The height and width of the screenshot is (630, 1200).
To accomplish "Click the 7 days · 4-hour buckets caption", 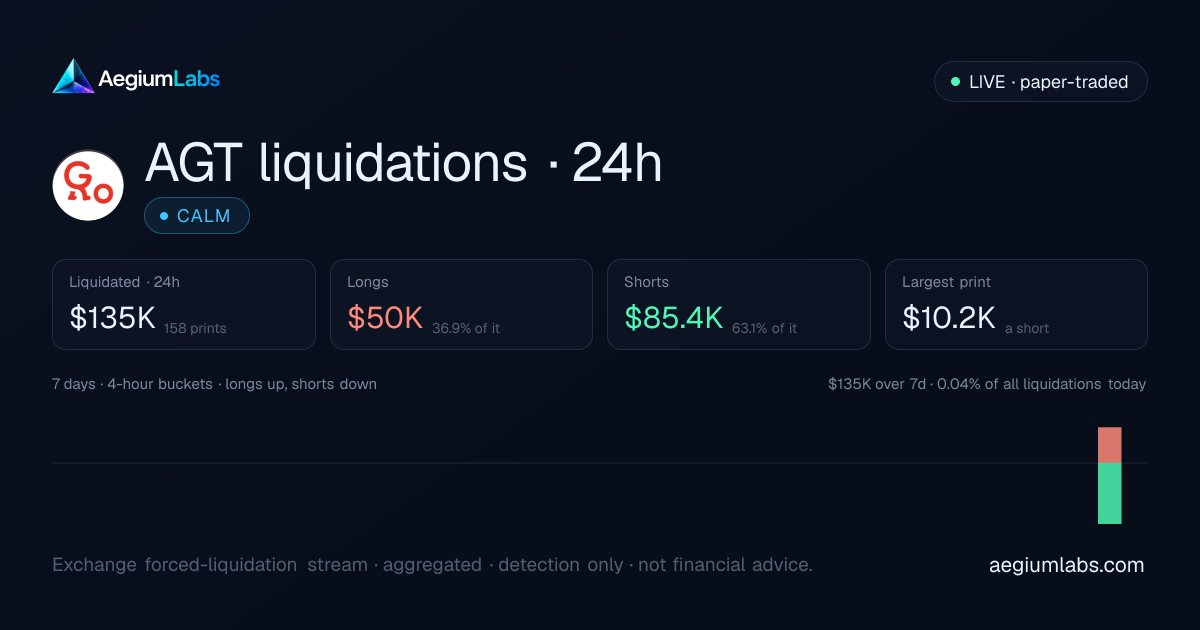I will tap(214, 384).
